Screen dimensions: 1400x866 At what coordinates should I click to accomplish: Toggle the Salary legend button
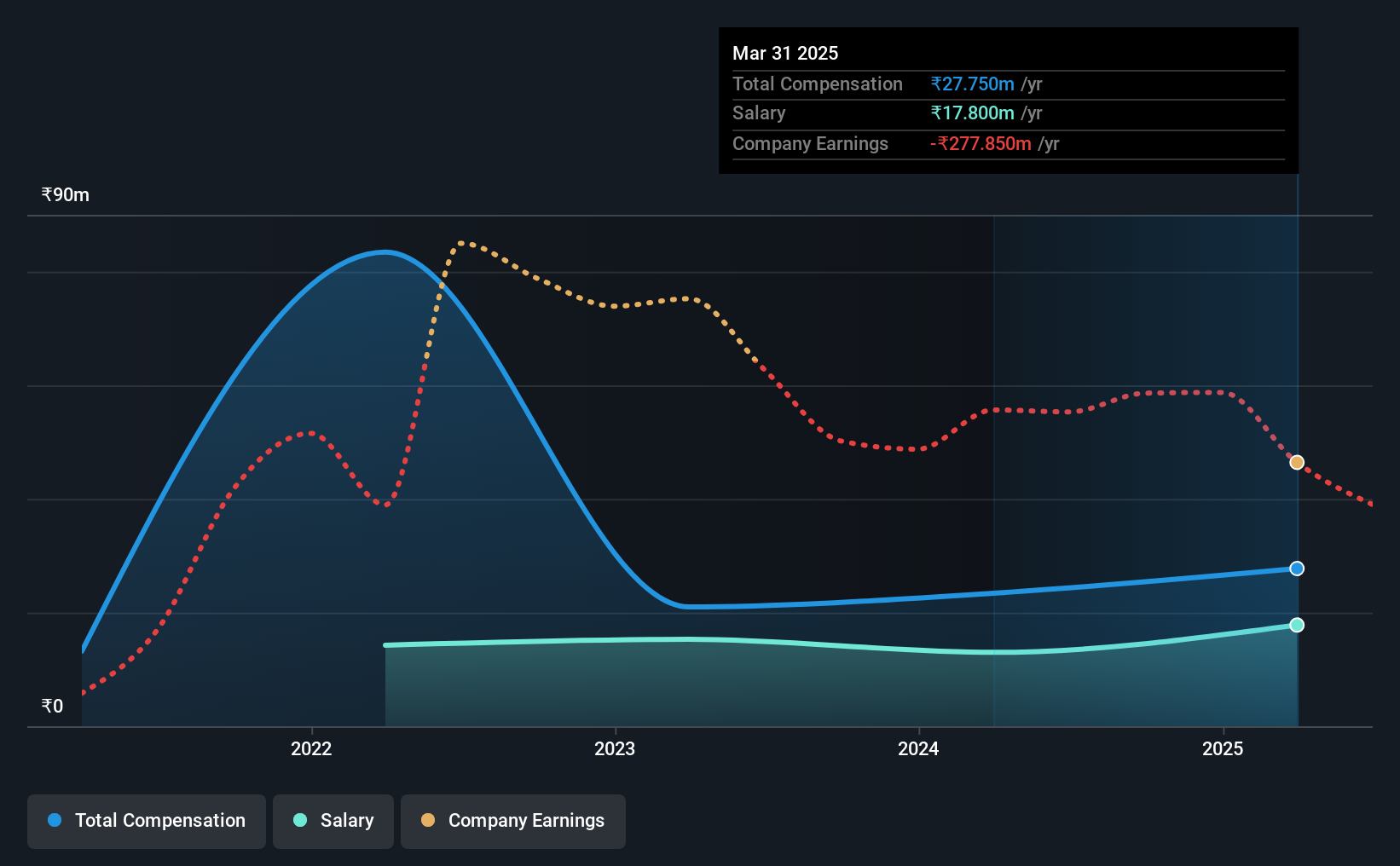333,821
